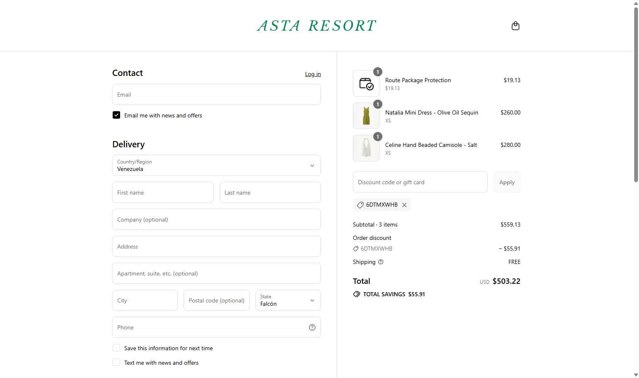Click the Phone field help icon
This screenshot has width=639, height=378.
pos(312,327)
